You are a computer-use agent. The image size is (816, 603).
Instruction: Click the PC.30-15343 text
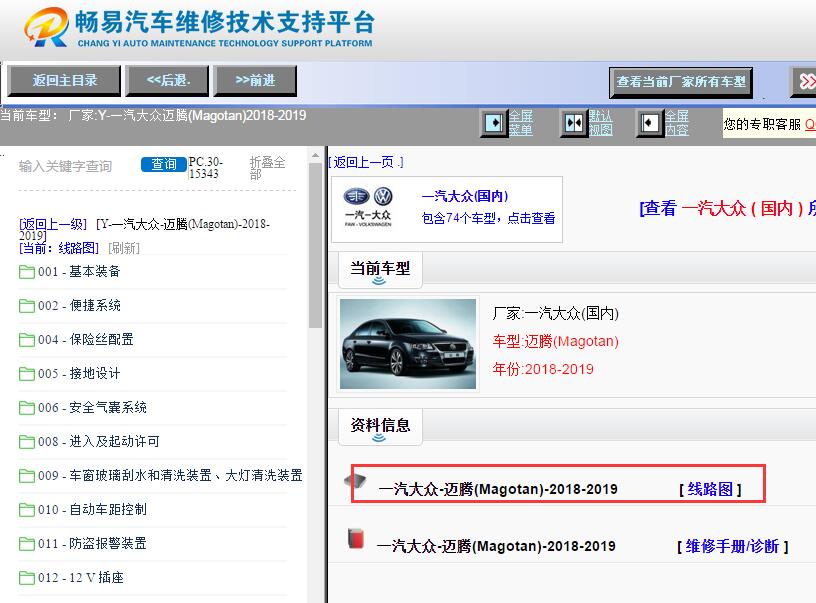pos(206,168)
